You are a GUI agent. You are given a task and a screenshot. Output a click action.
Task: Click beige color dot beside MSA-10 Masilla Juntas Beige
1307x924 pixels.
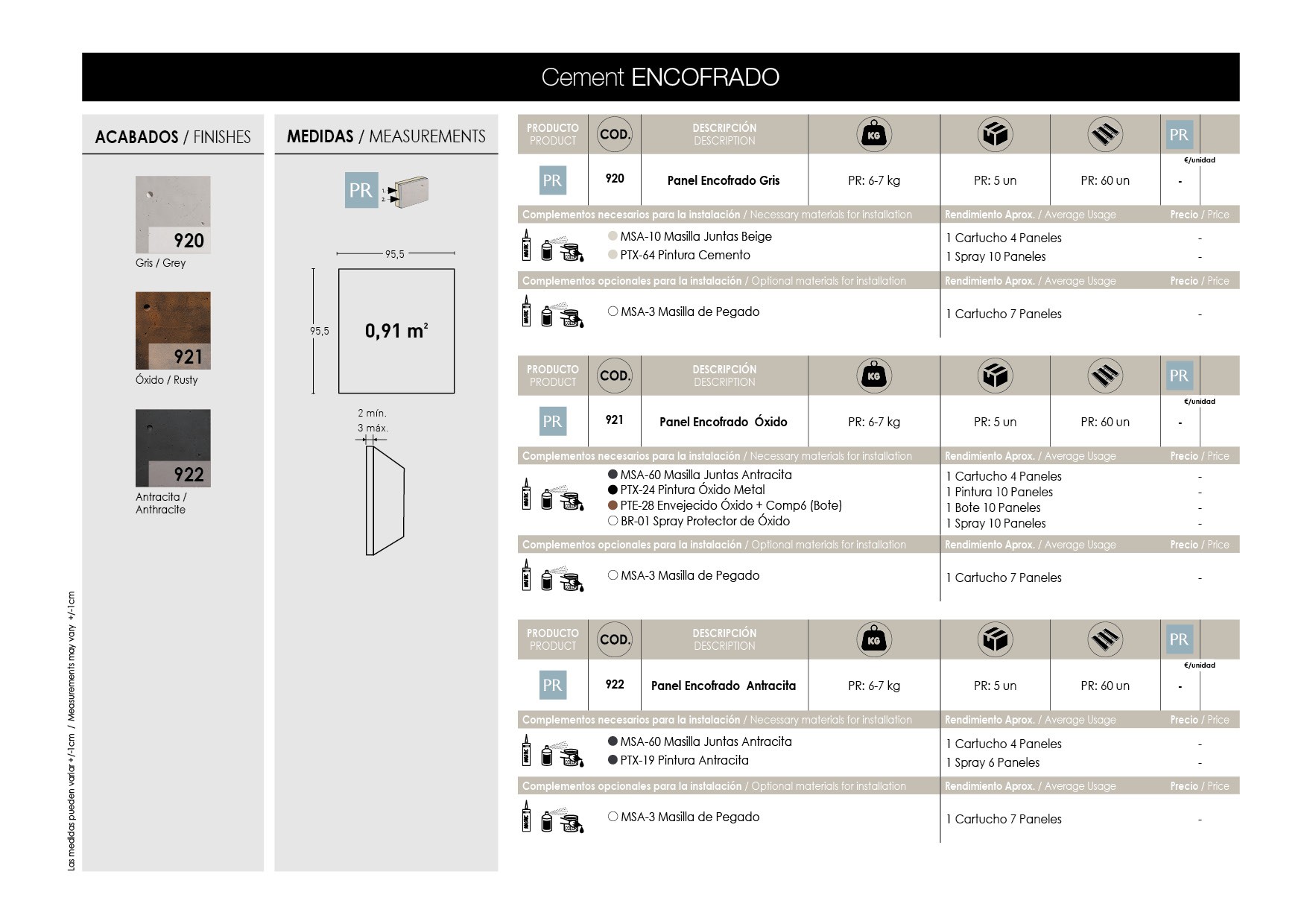click(x=613, y=236)
